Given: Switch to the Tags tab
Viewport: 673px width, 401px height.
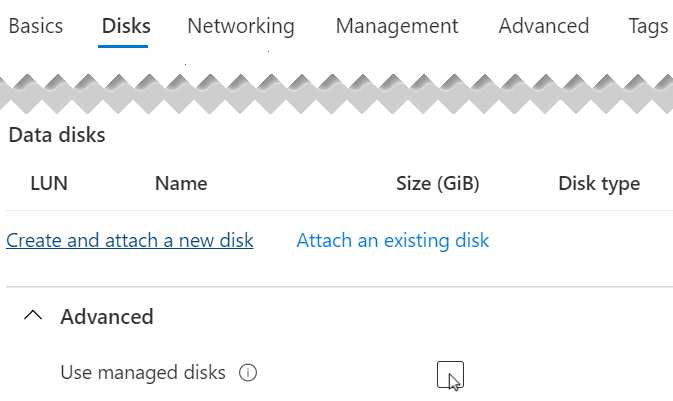Looking at the screenshot, I should point(649,26).
